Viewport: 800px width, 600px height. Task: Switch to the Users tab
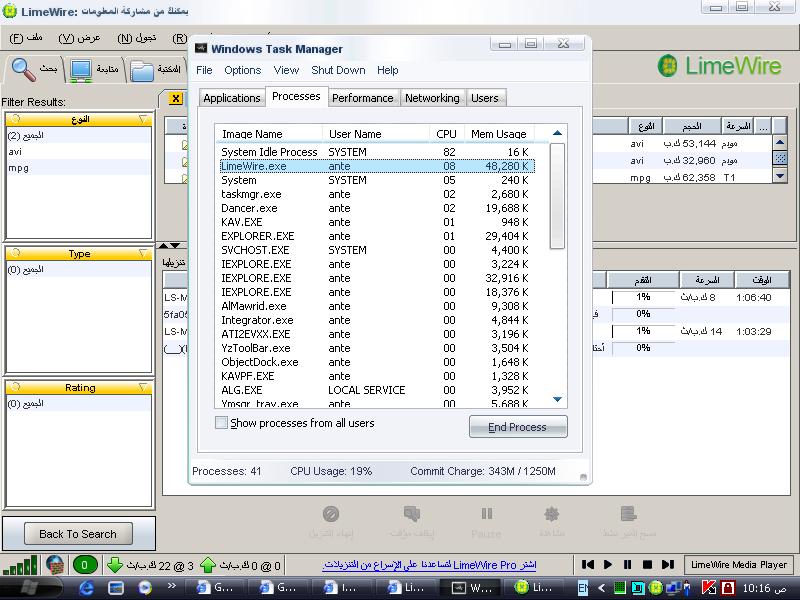click(485, 98)
